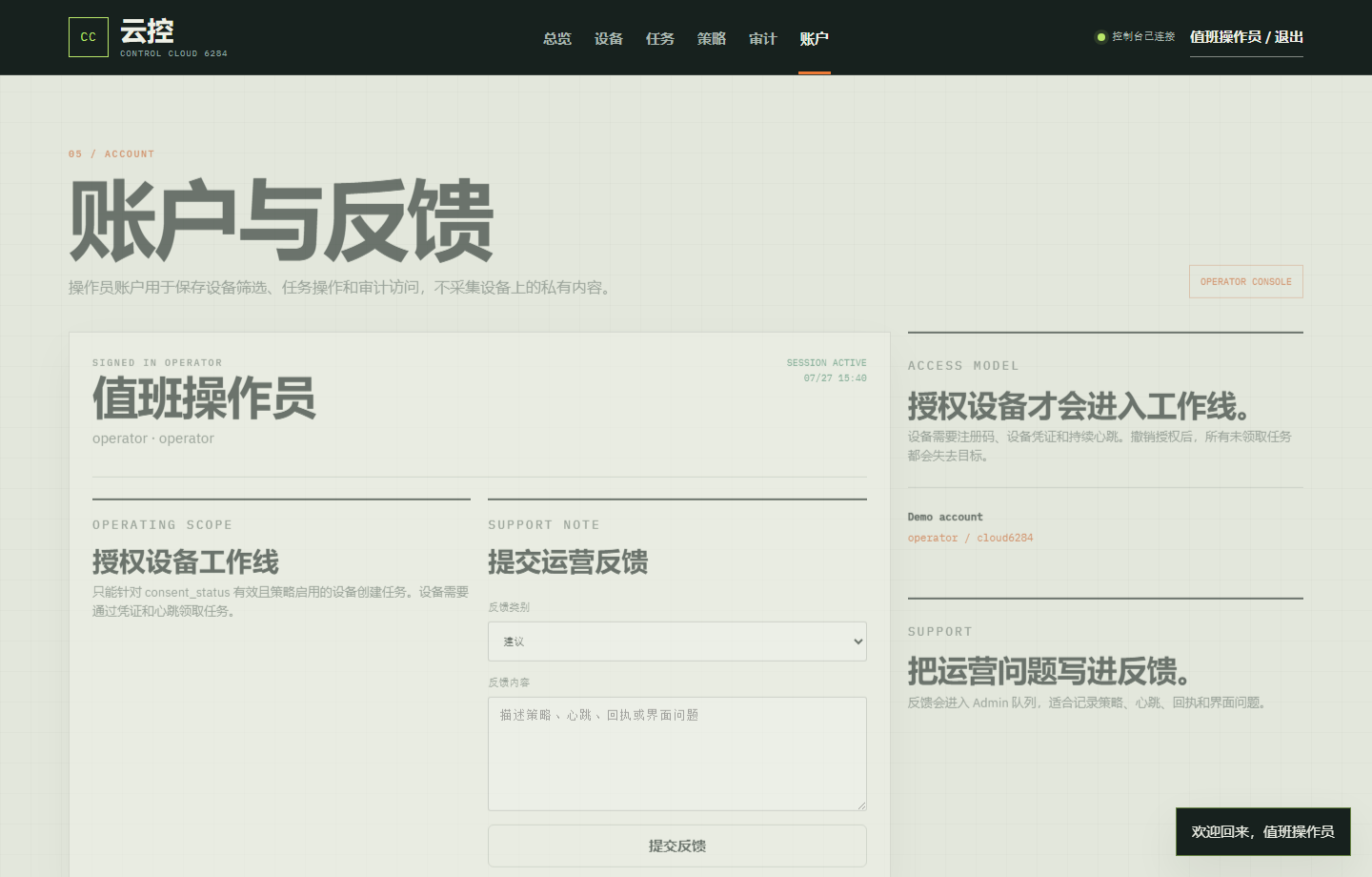
Task: Click the 提交反馈 submit button
Action: click(x=677, y=846)
